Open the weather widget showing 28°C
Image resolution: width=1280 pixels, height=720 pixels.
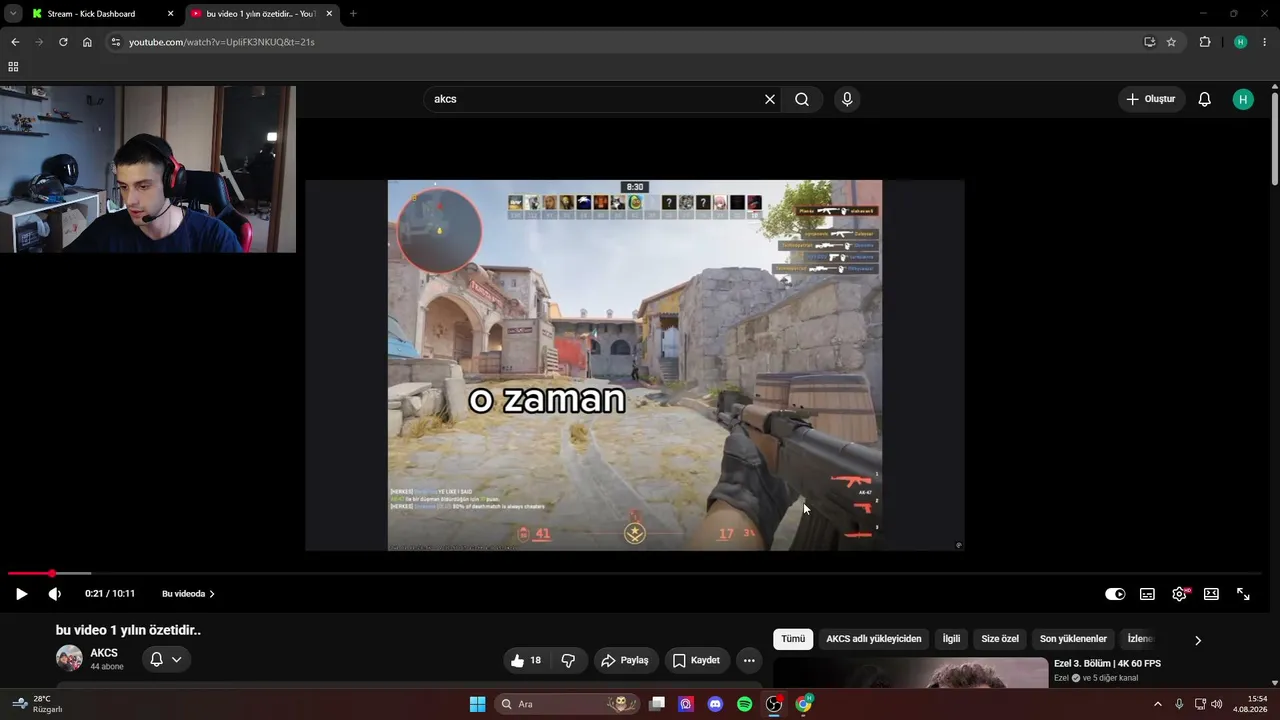coord(37,704)
